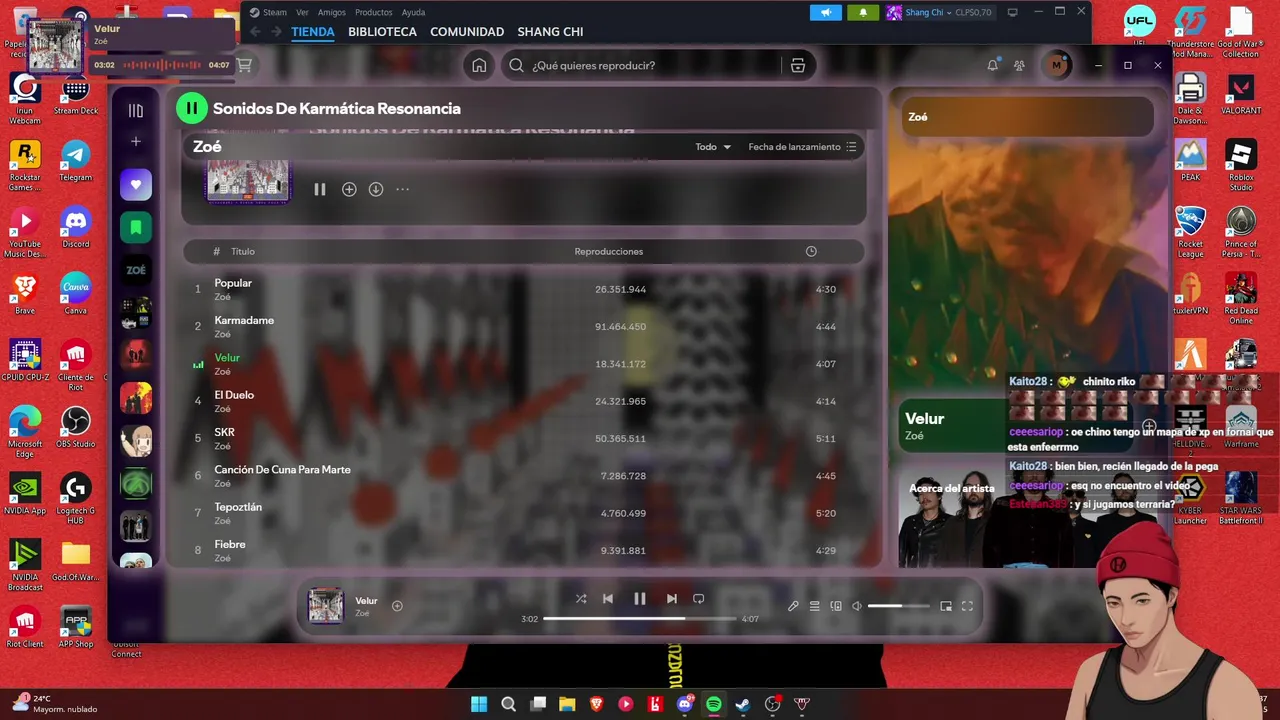This screenshot has width=1280, height=720.
Task: Click the Steam announcements megaphone button
Action: tap(826, 12)
